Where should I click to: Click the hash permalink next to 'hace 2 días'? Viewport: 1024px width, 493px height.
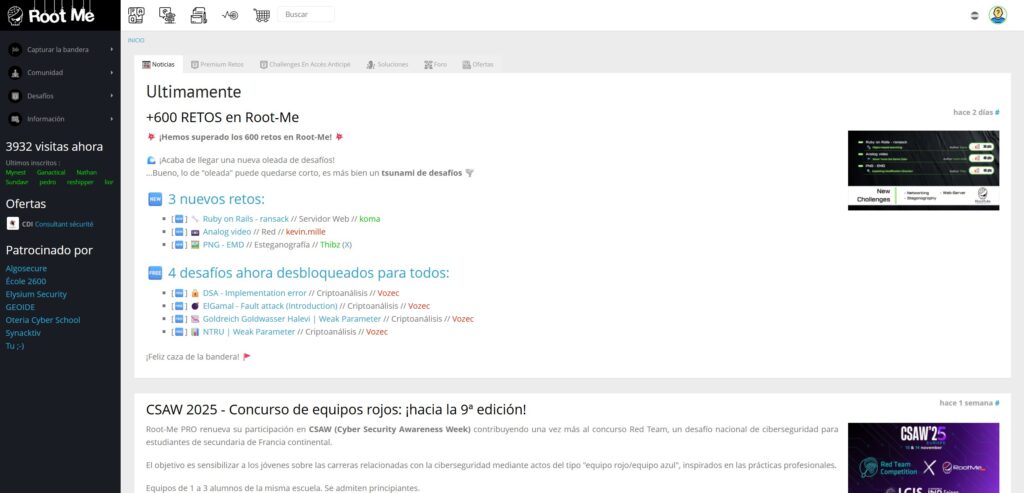coord(997,112)
